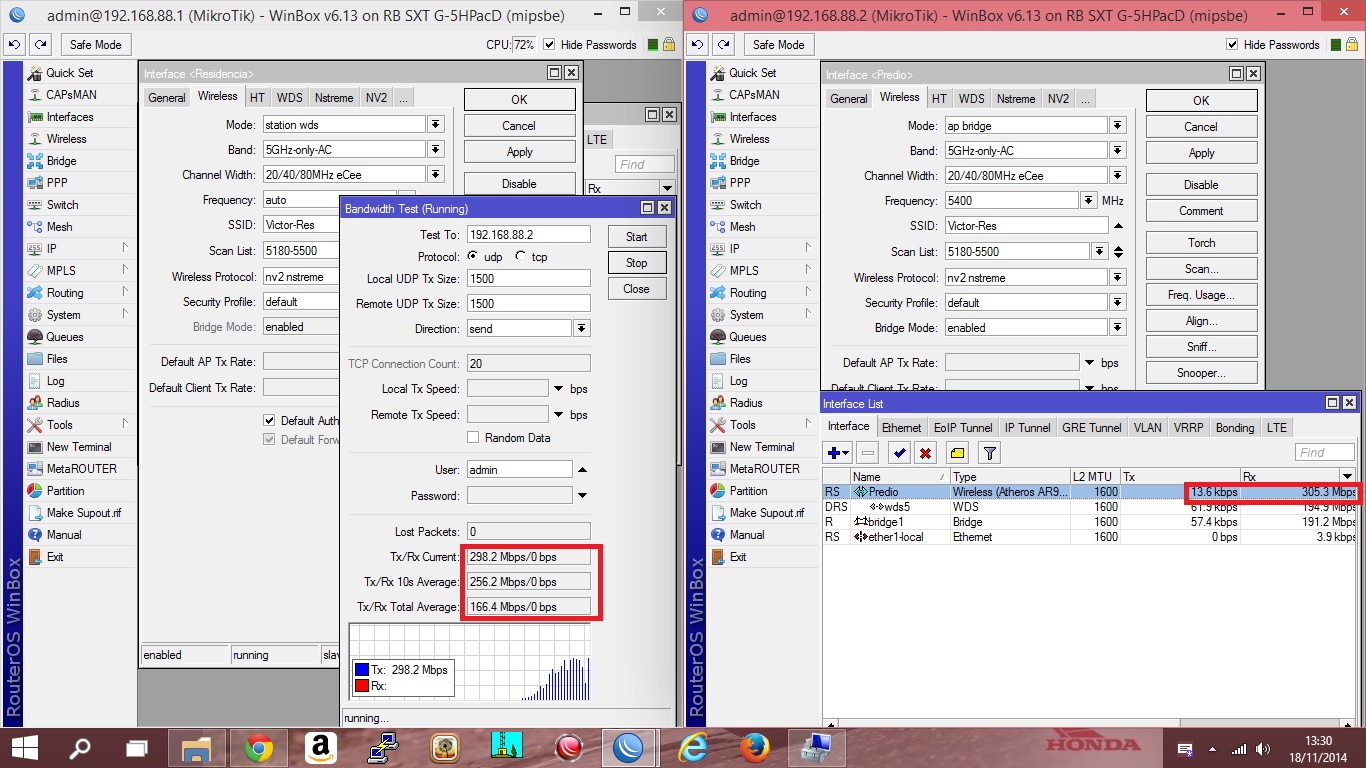The width and height of the screenshot is (1366, 768).
Task: Click the yellow Comment icon in Interface List toolbar
Action: coord(957,453)
